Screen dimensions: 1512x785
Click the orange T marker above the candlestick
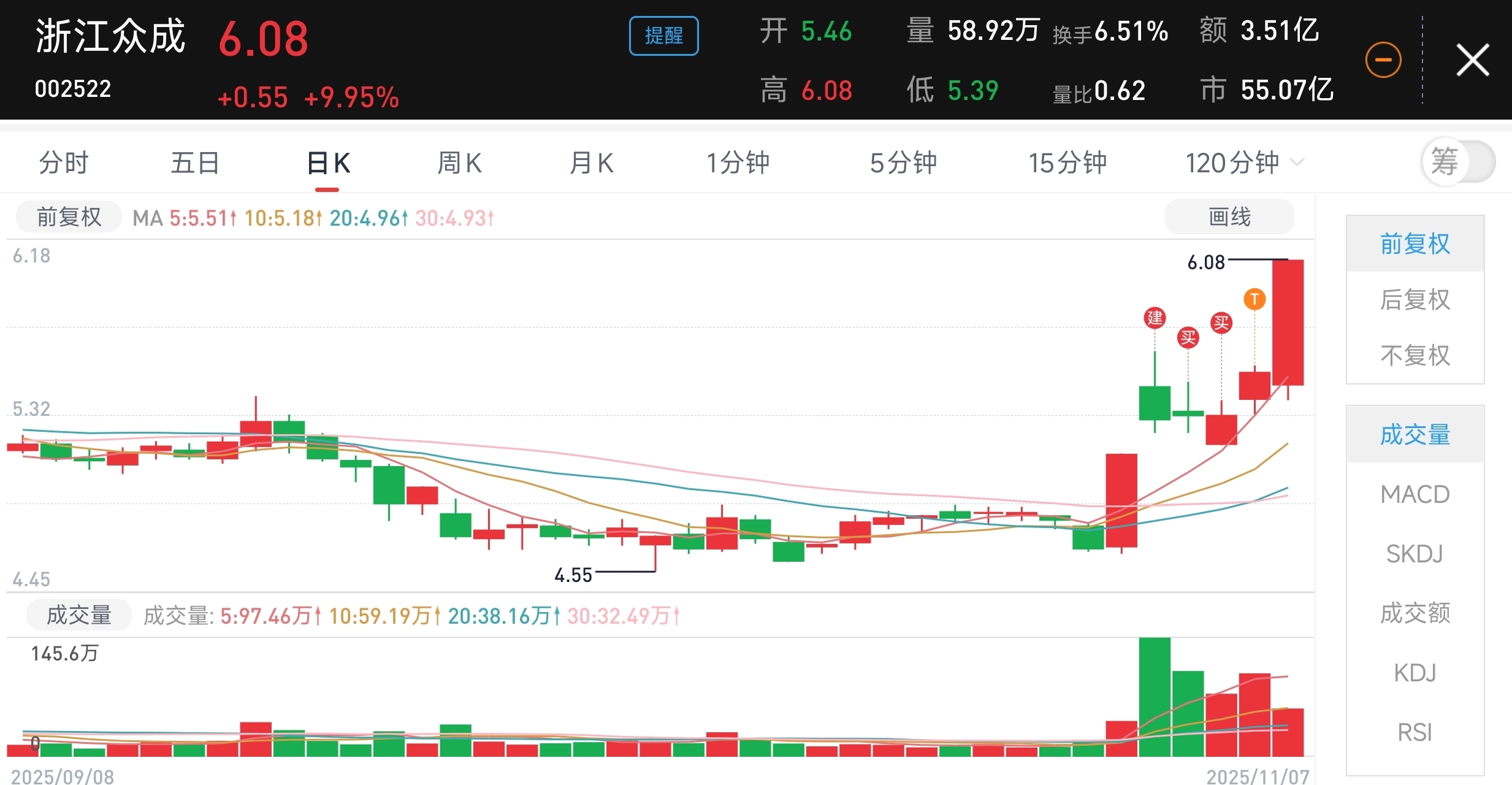click(1254, 299)
